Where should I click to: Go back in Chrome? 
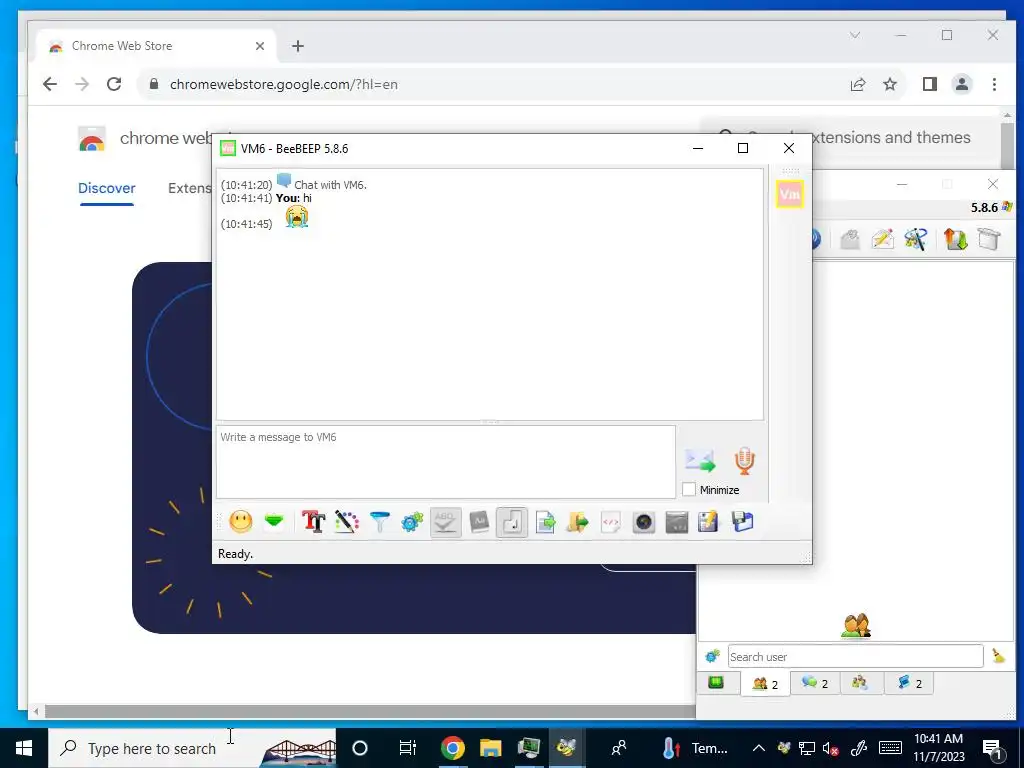click(50, 84)
